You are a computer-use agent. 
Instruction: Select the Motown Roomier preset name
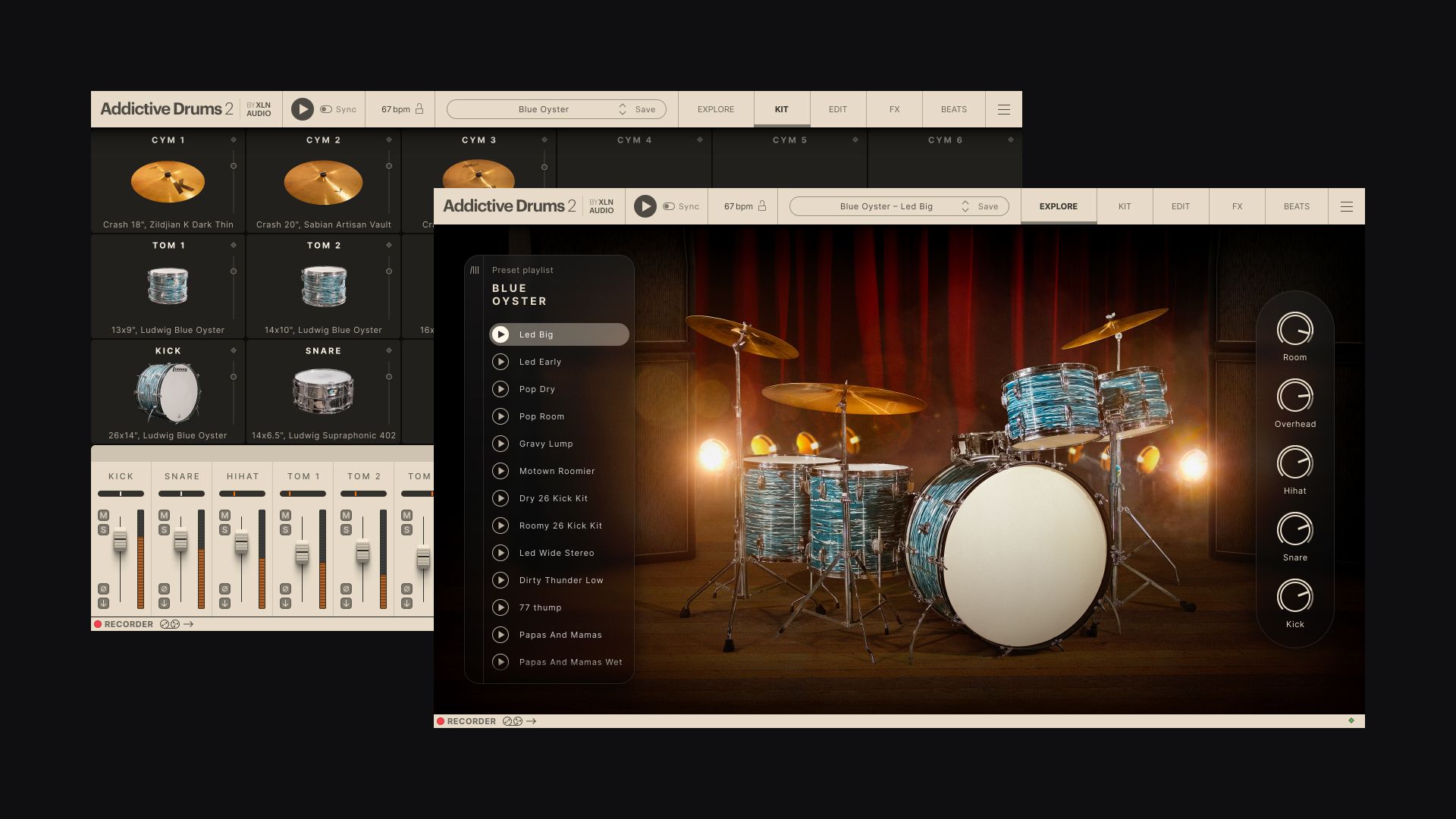coord(557,471)
